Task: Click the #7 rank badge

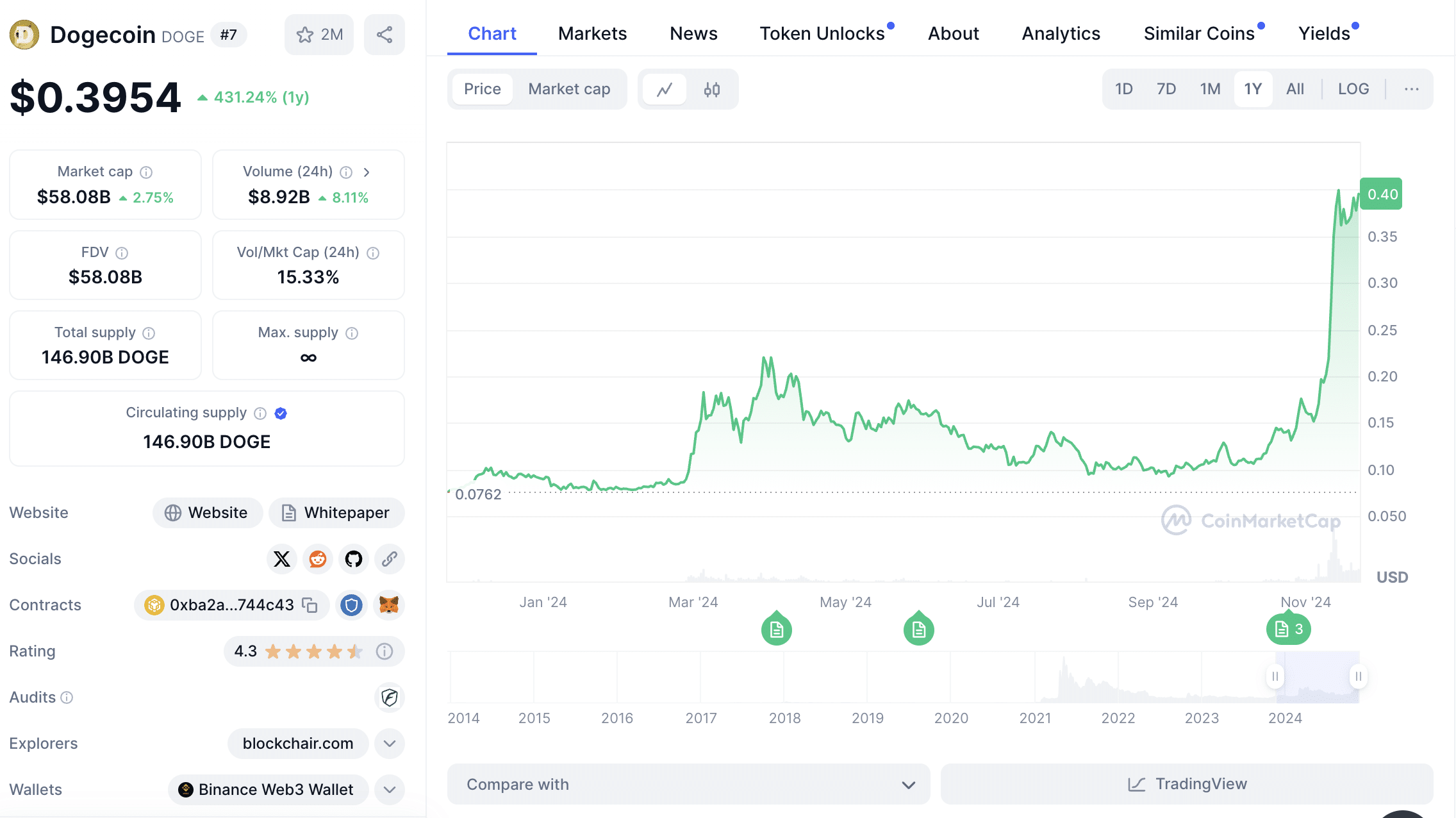Action: (229, 35)
